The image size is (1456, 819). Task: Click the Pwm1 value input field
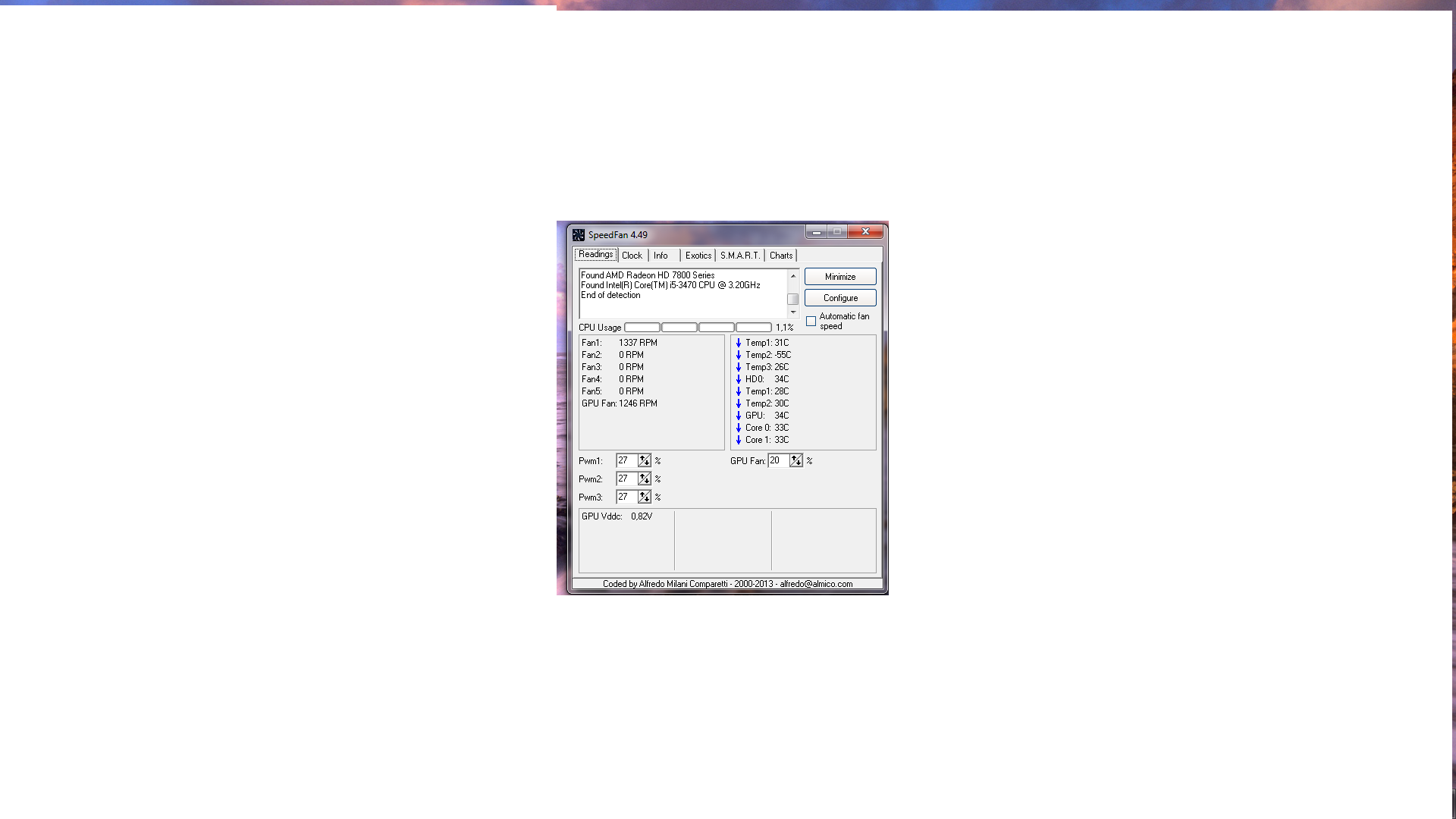(x=626, y=460)
